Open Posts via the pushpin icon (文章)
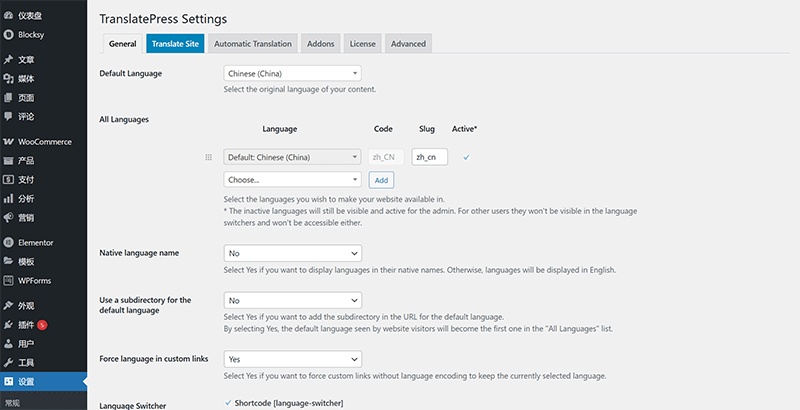This screenshot has width=800, height=410. point(8,60)
